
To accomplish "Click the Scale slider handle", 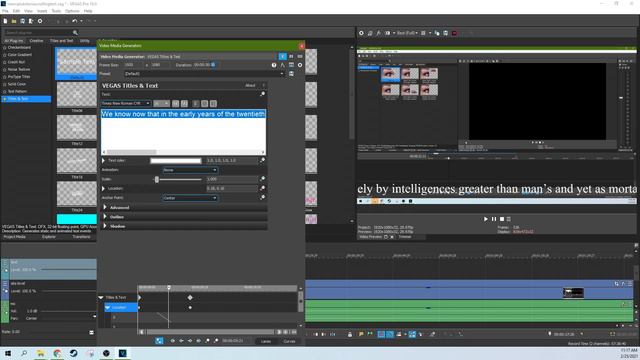I will (157, 179).
